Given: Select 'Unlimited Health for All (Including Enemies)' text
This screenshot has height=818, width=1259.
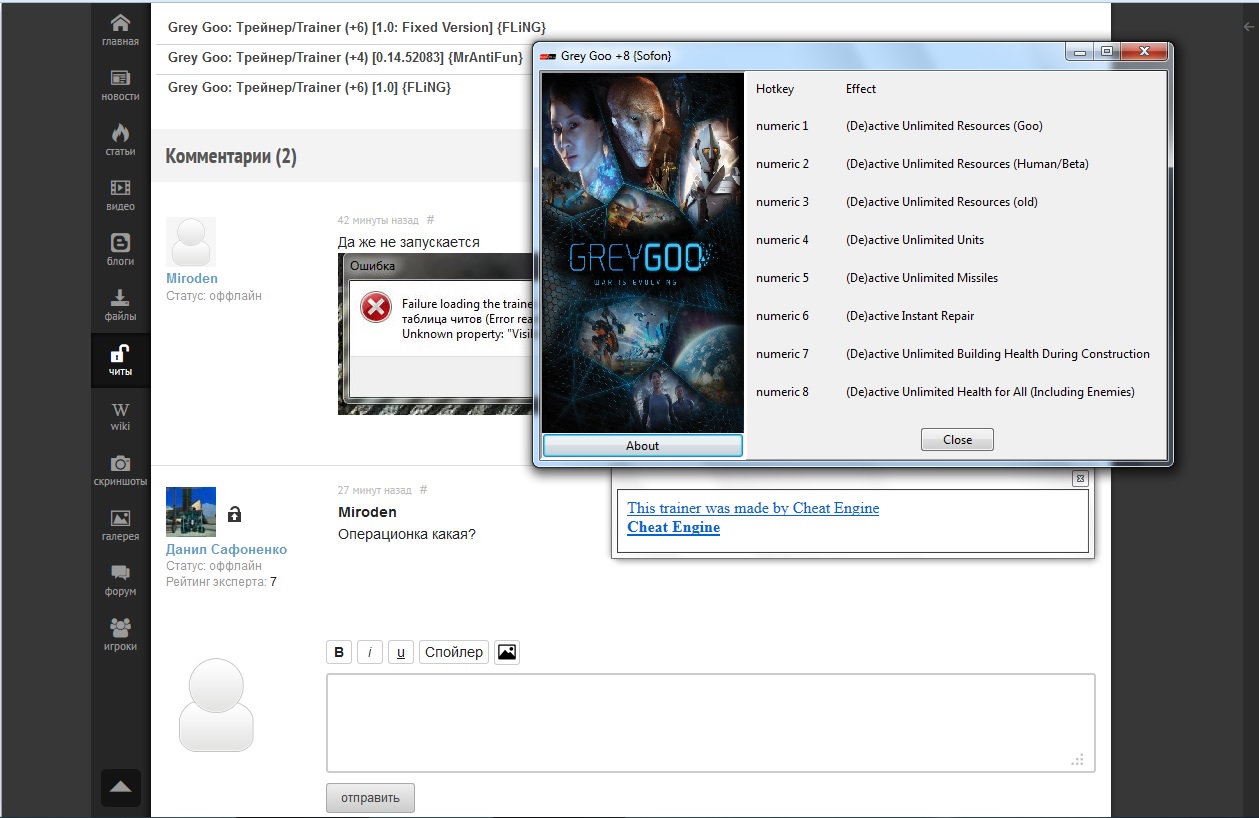Looking at the screenshot, I should click(x=1018, y=392).
